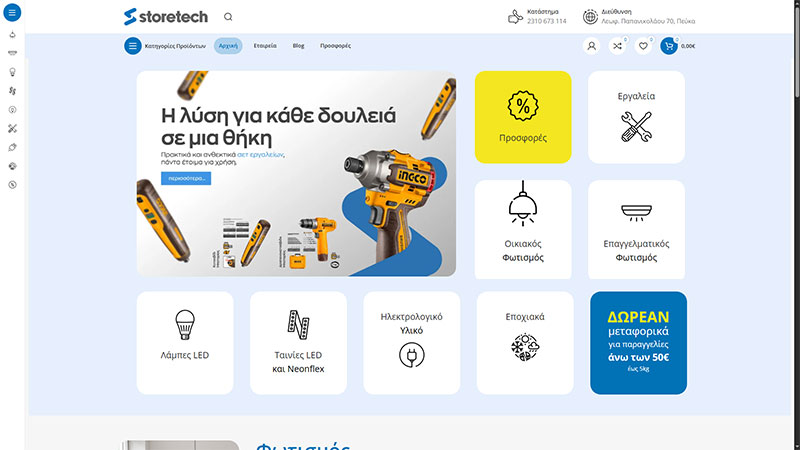The height and width of the screenshot is (450, 800).
Task: Open the Προσφορές navigation menu item
Action: (335, 46)
